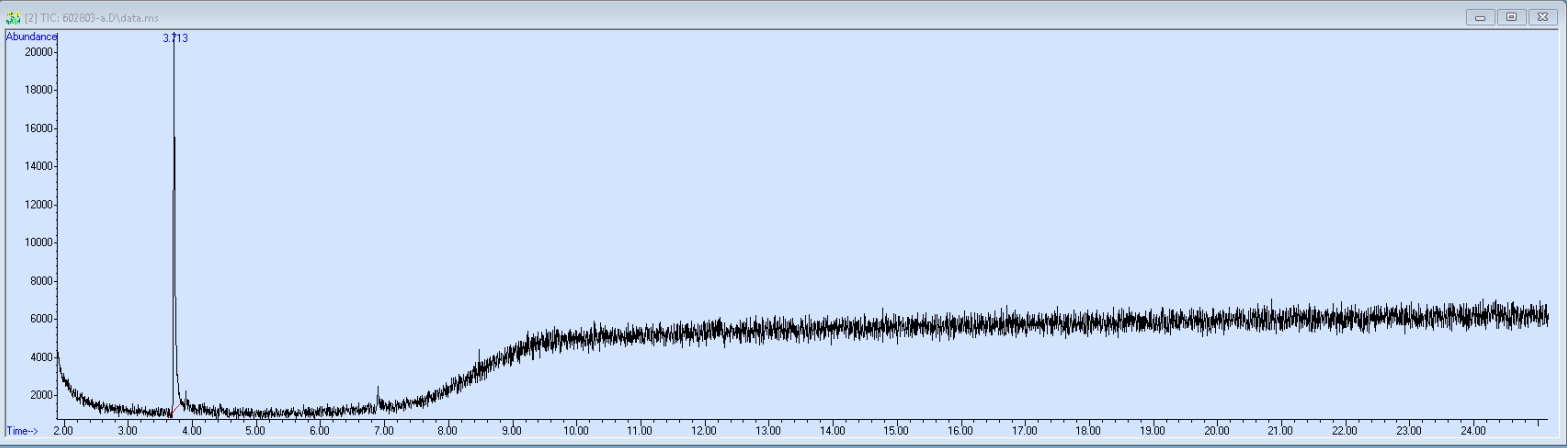The height and width of the screenshot is (448, 1567).
Task: Click the 7.00 time axis value
Action: point(383,431)
